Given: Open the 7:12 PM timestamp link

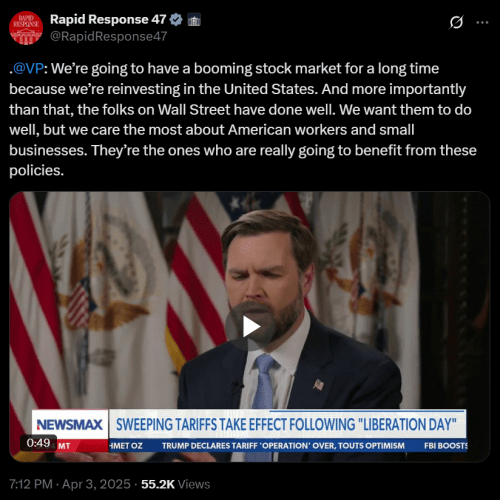Looking at the screenshot, I should (31, 484).
